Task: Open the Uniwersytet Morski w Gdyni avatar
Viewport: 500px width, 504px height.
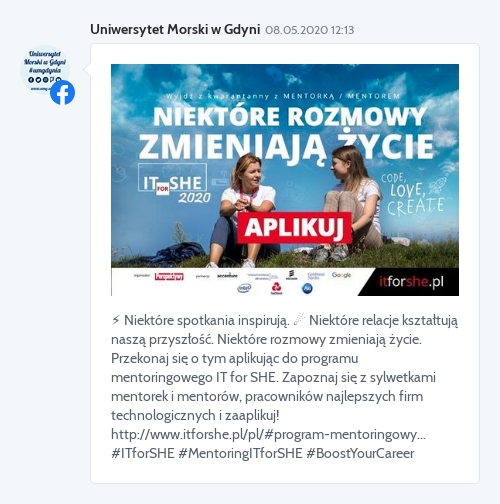Action: tap(45, 69)
